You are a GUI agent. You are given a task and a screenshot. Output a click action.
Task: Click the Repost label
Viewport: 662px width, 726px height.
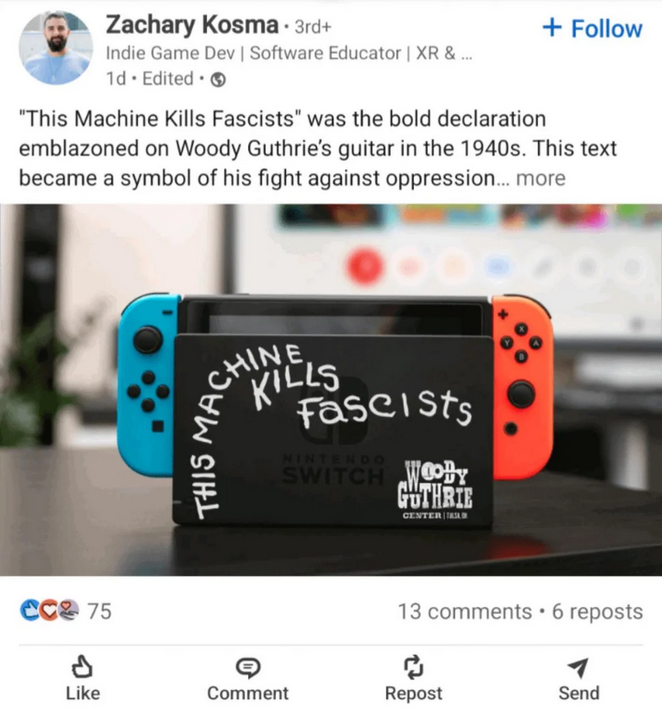(413, 694)
